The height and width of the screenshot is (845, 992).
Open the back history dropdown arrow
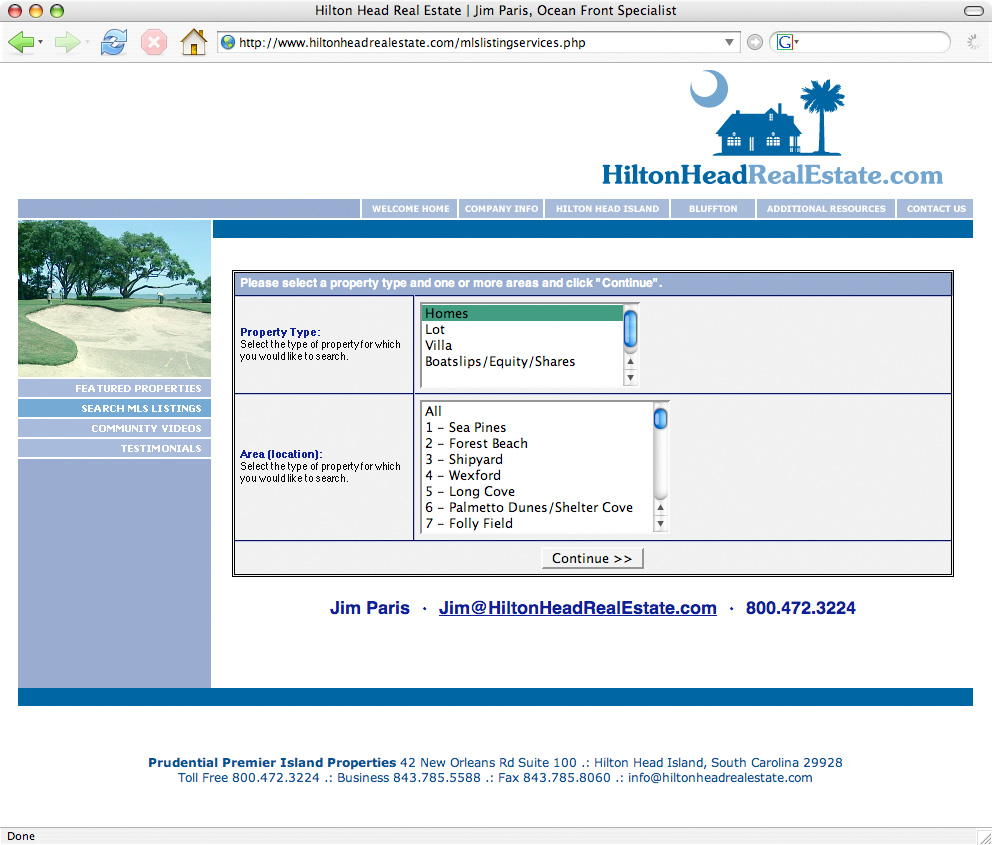(x=40, y=42)
